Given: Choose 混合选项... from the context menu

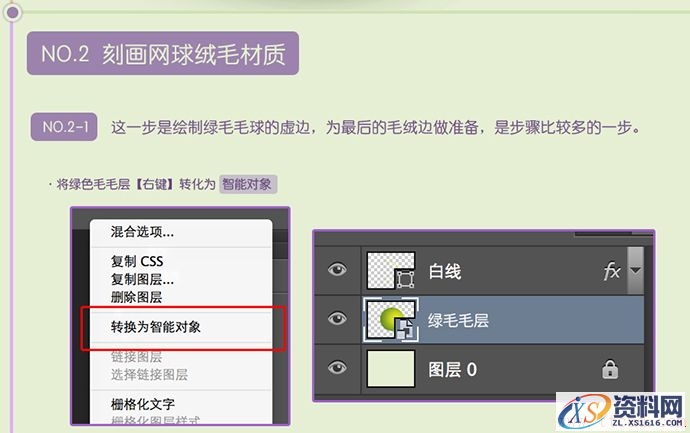Looking at the screenshot, I should click(142, 231).
